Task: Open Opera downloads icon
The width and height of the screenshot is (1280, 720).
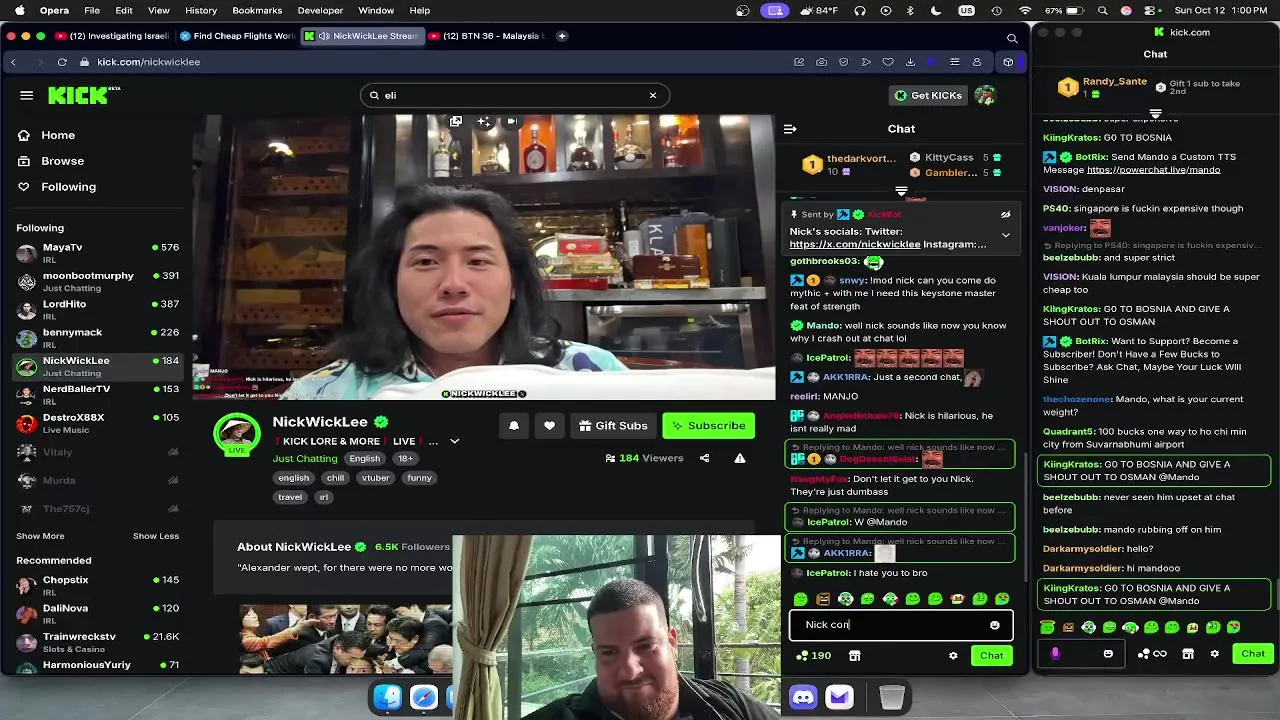Action: click(910, 62)
